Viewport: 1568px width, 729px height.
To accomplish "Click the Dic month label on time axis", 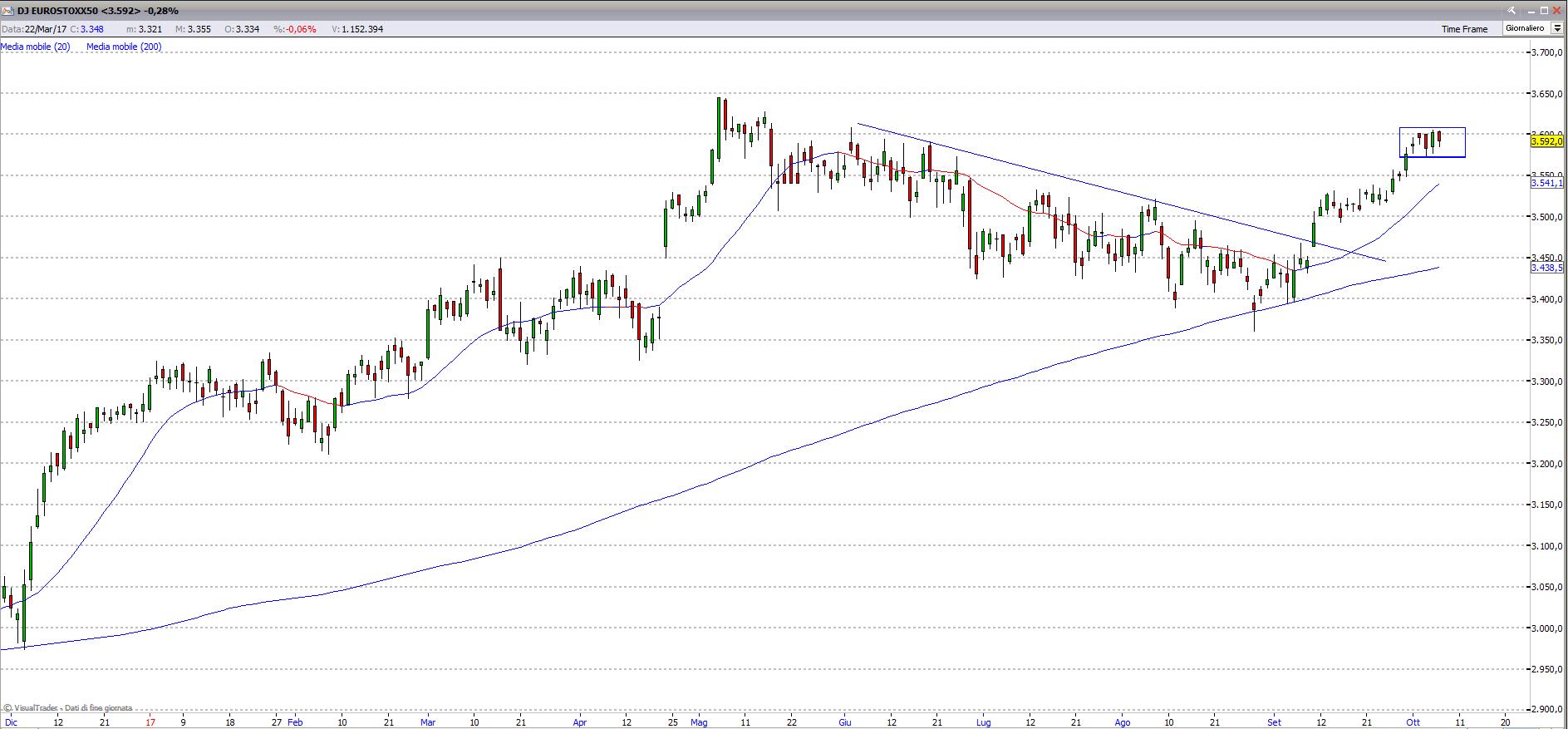I will point(9,722).
